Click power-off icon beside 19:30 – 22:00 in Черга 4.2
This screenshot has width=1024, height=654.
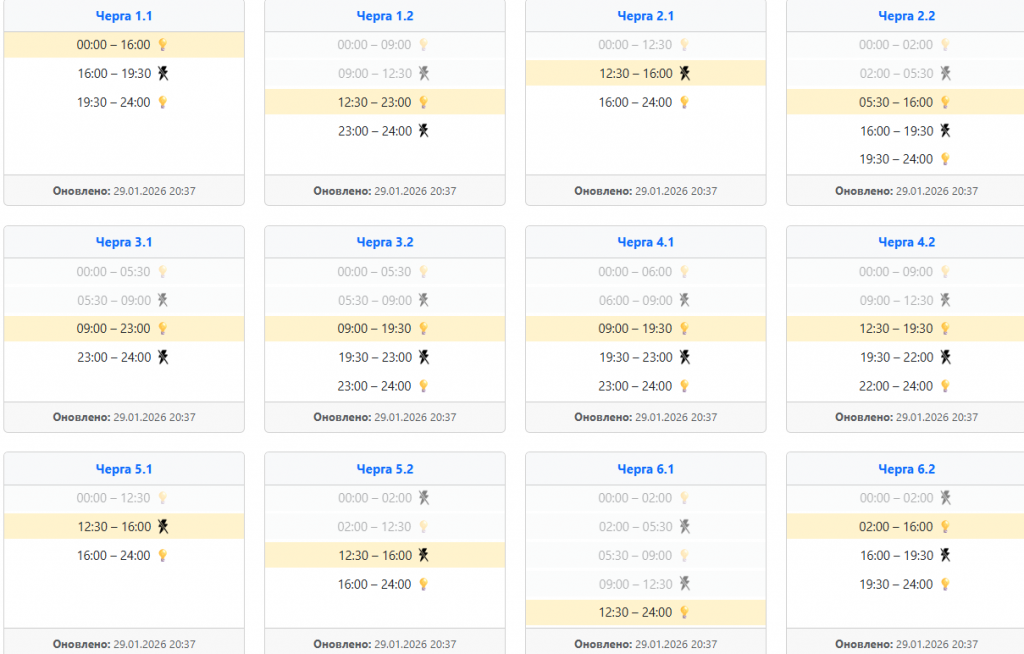point(945,357)
